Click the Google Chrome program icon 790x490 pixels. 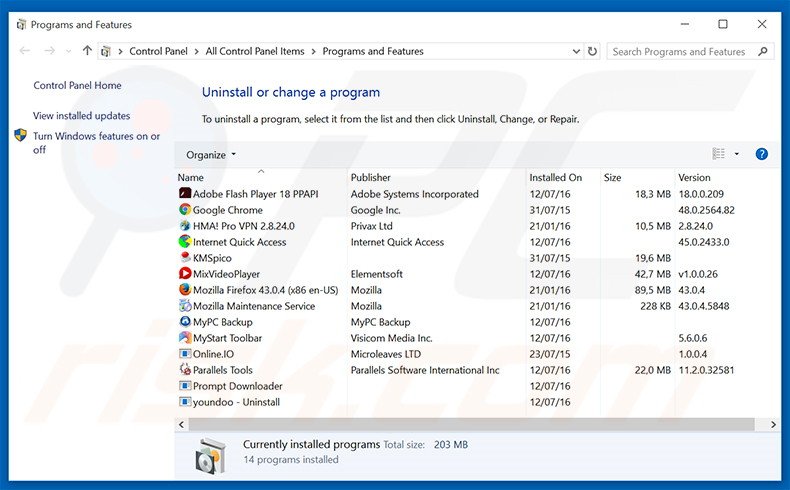coord(185,209)
